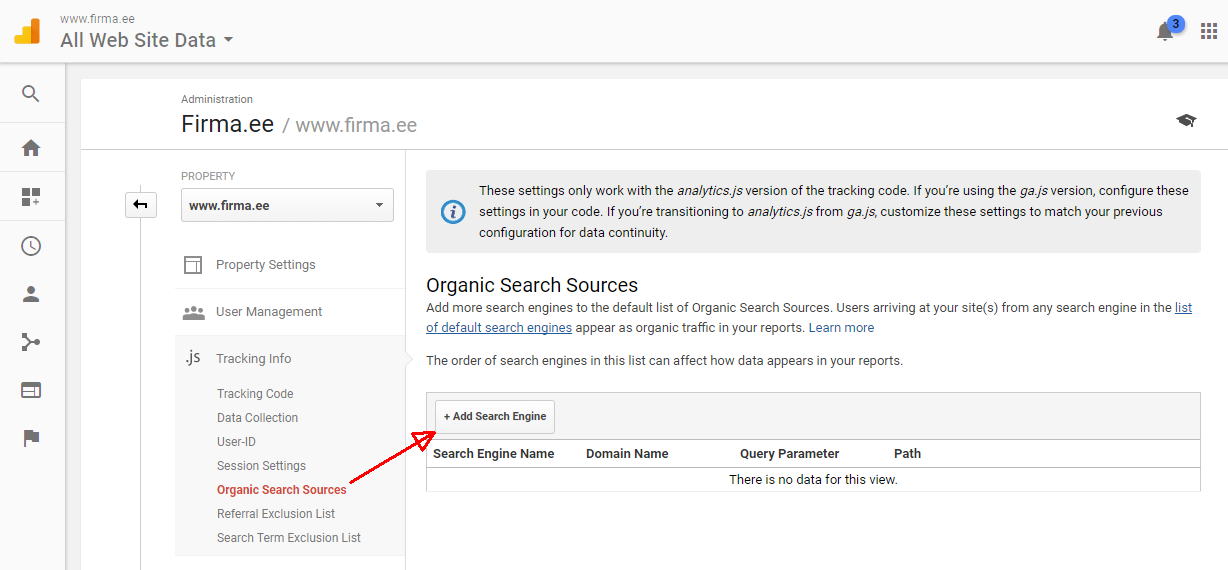Image resolution: width=1228 pixels, height=570 pixels.
Task: Click the Add Search Engine button
Action: tap(495, 417)
